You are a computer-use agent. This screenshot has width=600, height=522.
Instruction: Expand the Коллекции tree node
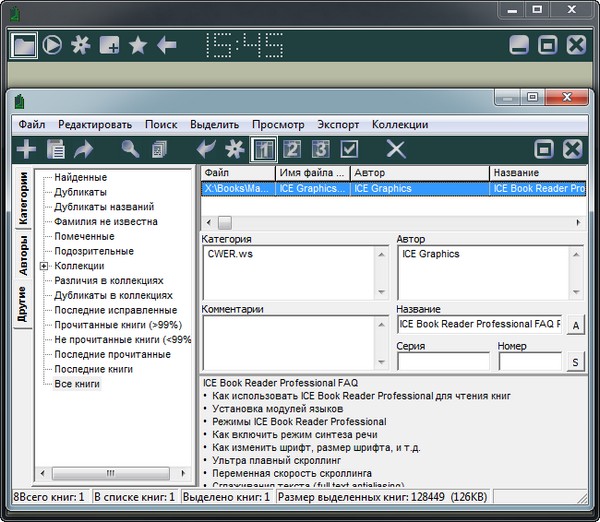(44, 266)
